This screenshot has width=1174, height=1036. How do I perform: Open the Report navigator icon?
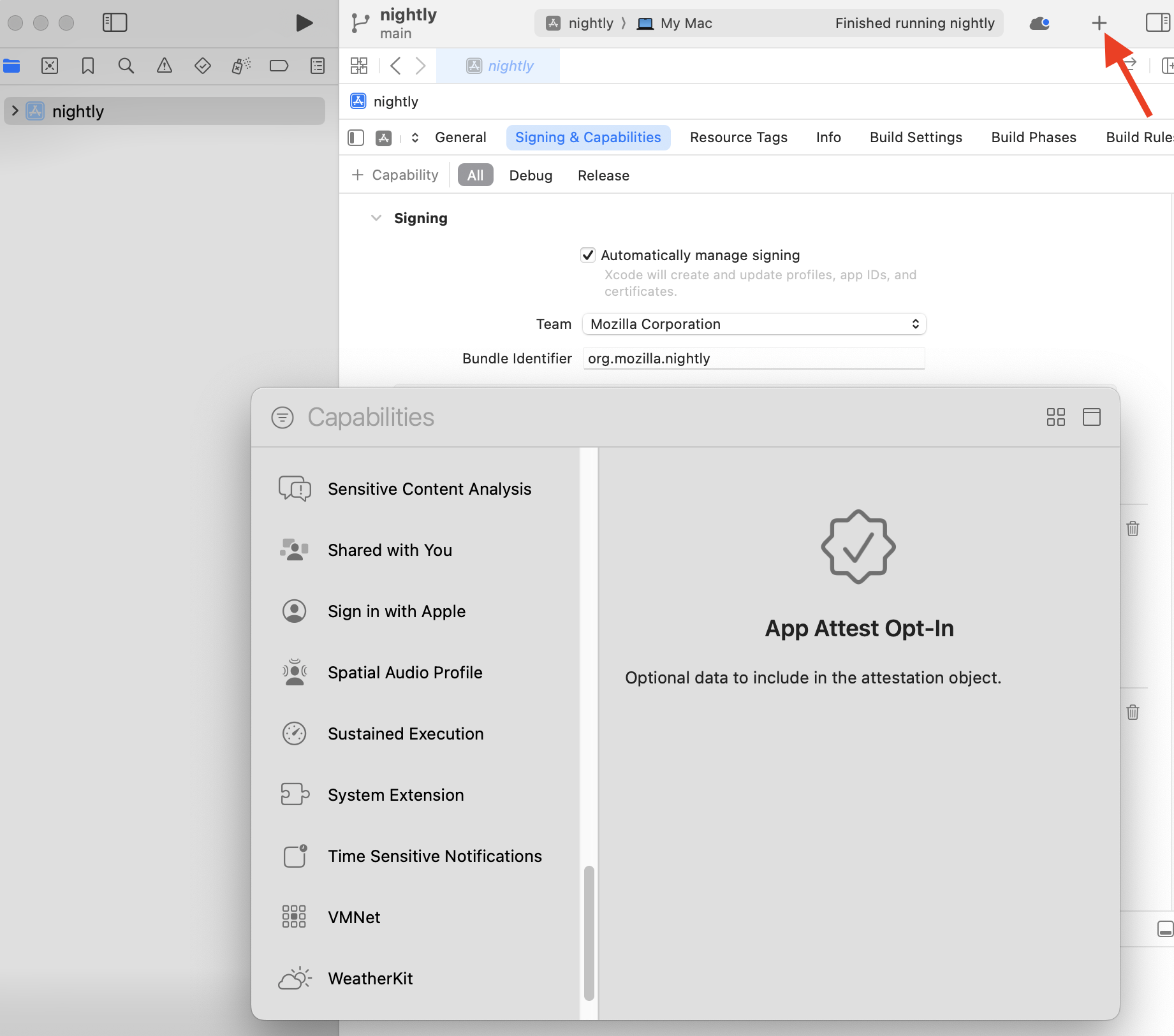click(317, 66)
